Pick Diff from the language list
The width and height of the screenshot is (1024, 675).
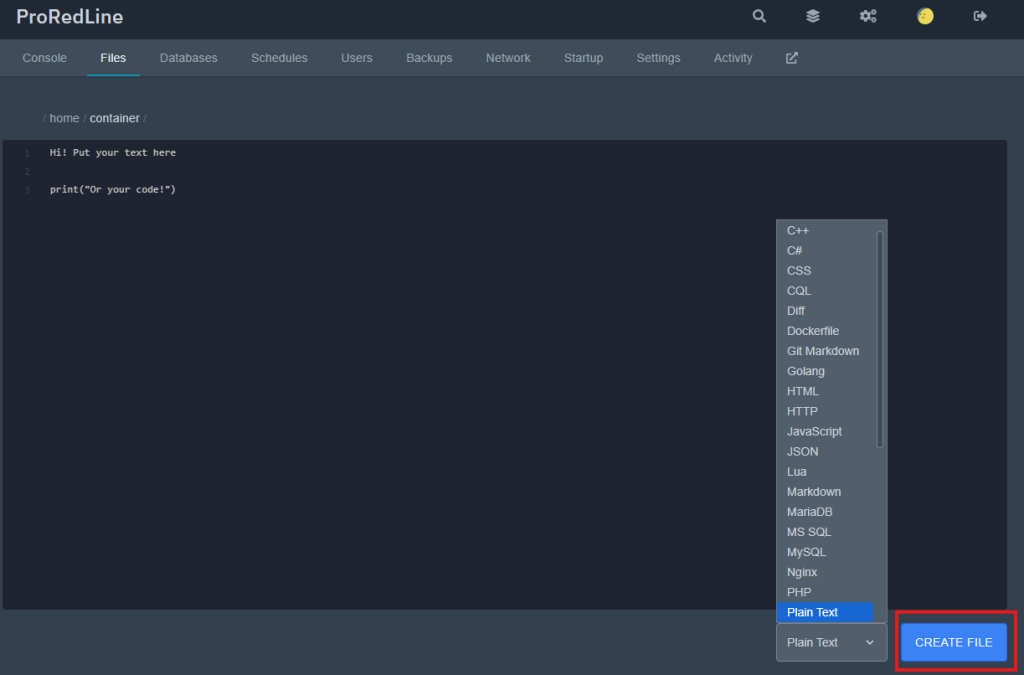[x=825, y=311]
